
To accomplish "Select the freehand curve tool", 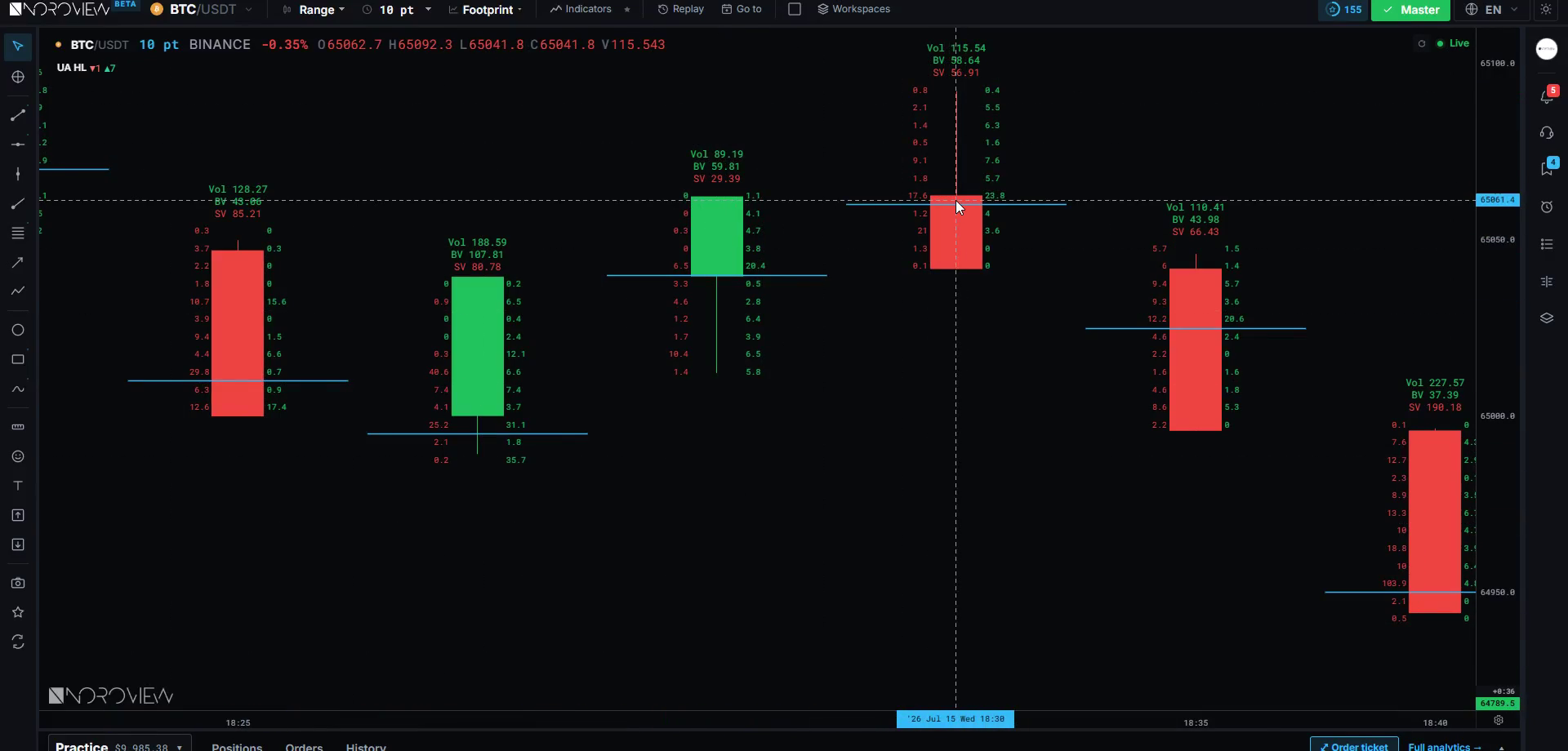I will coord(18,389).
